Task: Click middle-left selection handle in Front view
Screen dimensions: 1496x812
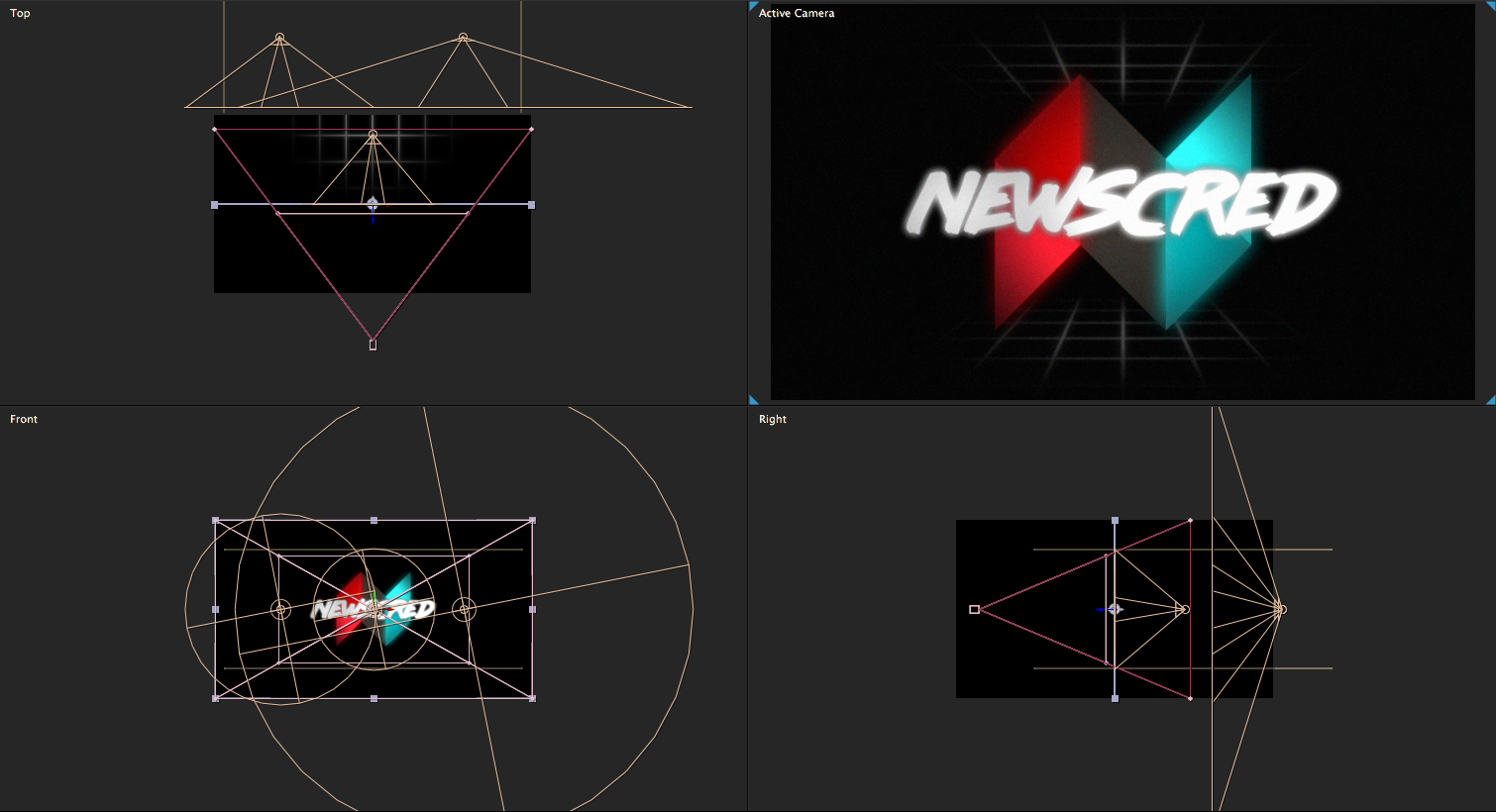Action: point(216,609)
